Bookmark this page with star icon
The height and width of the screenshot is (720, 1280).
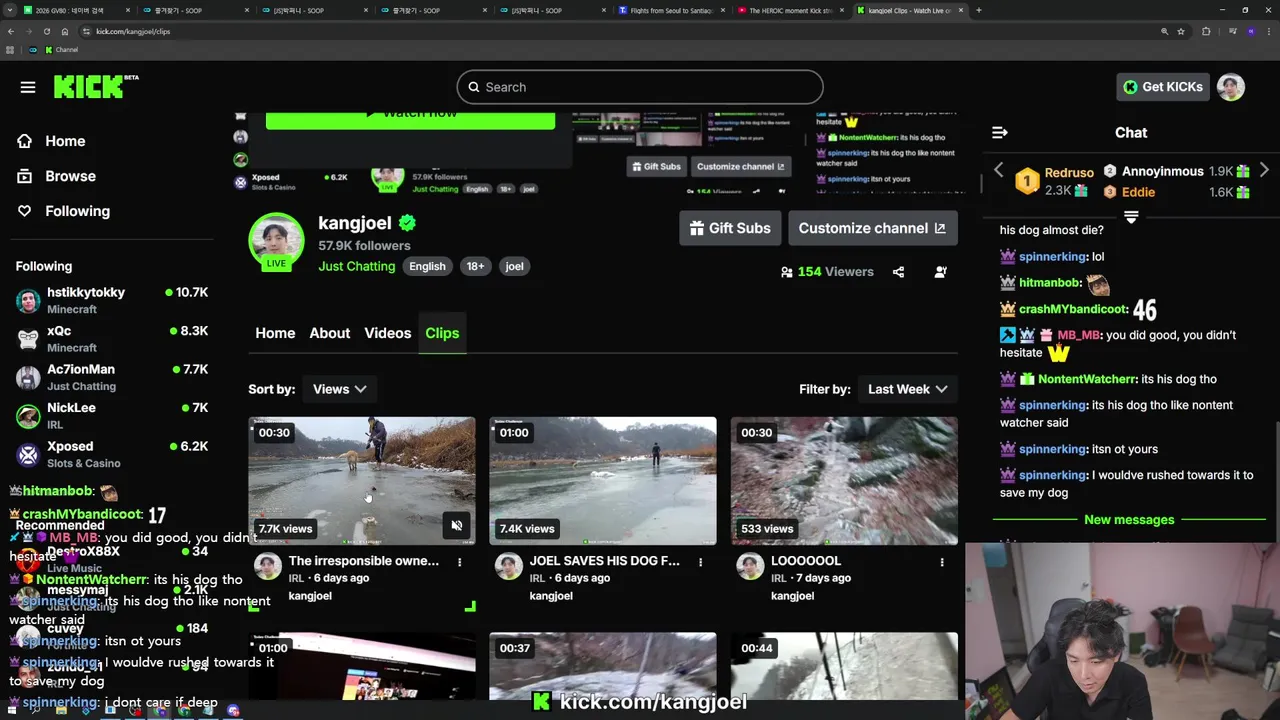coord(1181,31)
